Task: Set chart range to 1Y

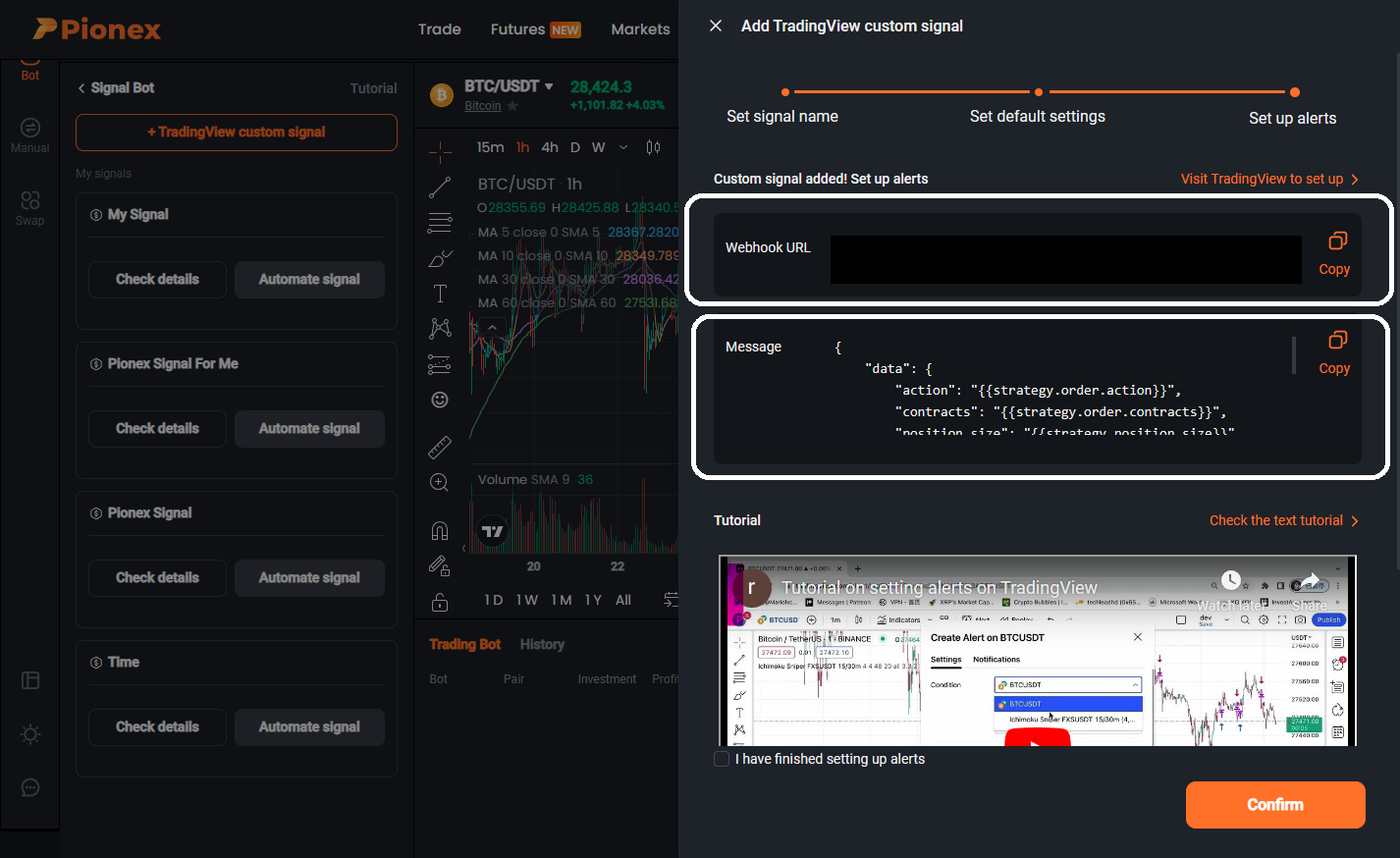Action: pyautogui.click(x=593, y=600)
